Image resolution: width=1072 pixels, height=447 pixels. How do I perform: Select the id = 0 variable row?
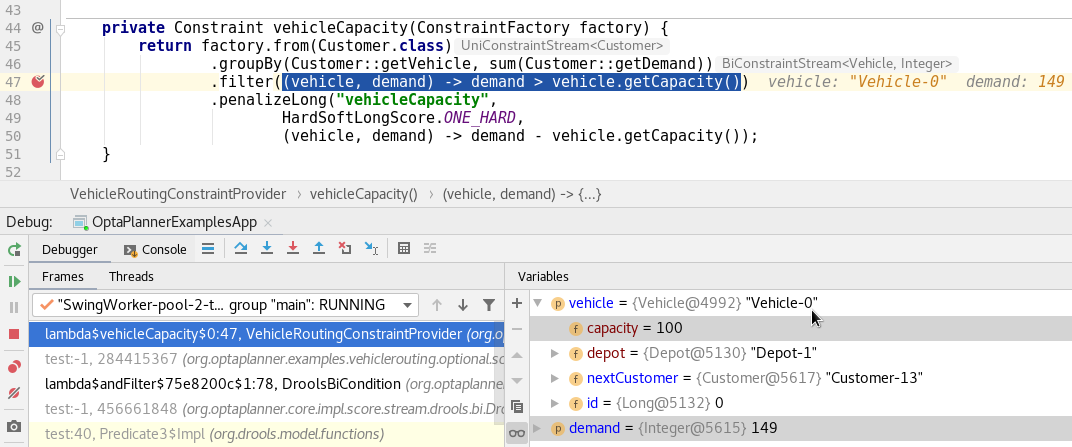point(801,403)
